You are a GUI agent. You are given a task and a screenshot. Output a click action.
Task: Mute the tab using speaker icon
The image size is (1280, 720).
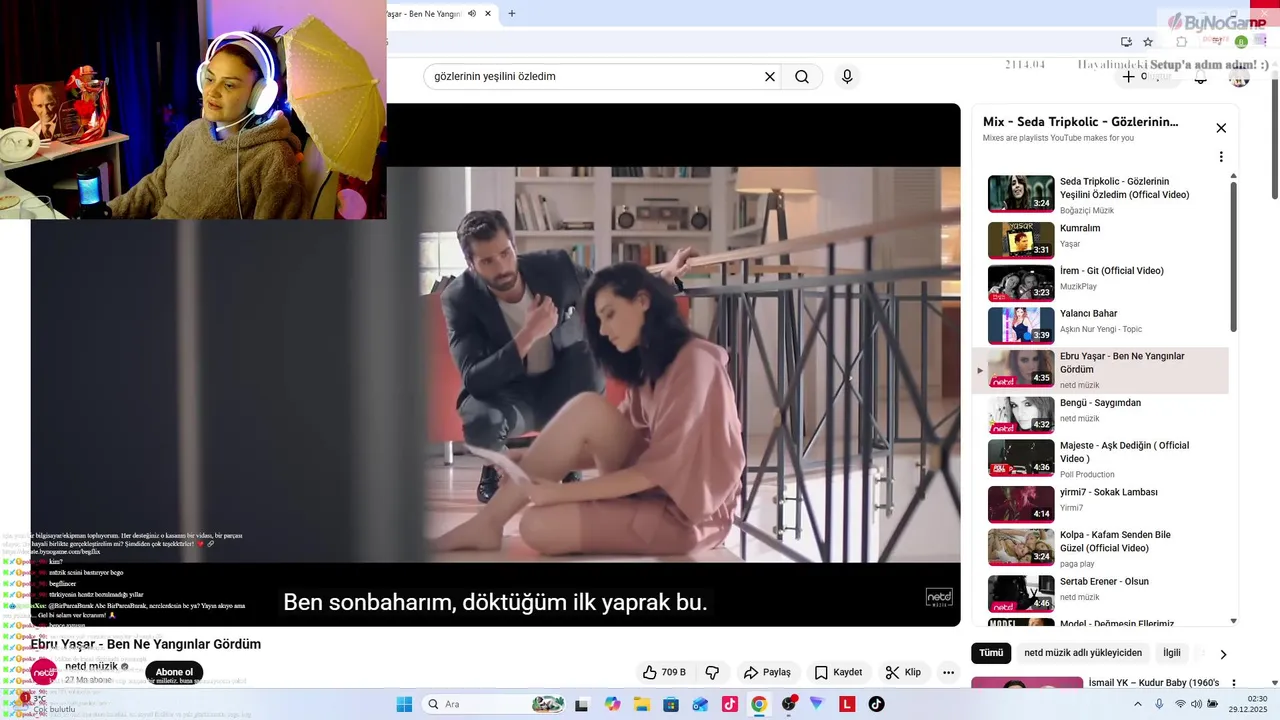point(471,14)
